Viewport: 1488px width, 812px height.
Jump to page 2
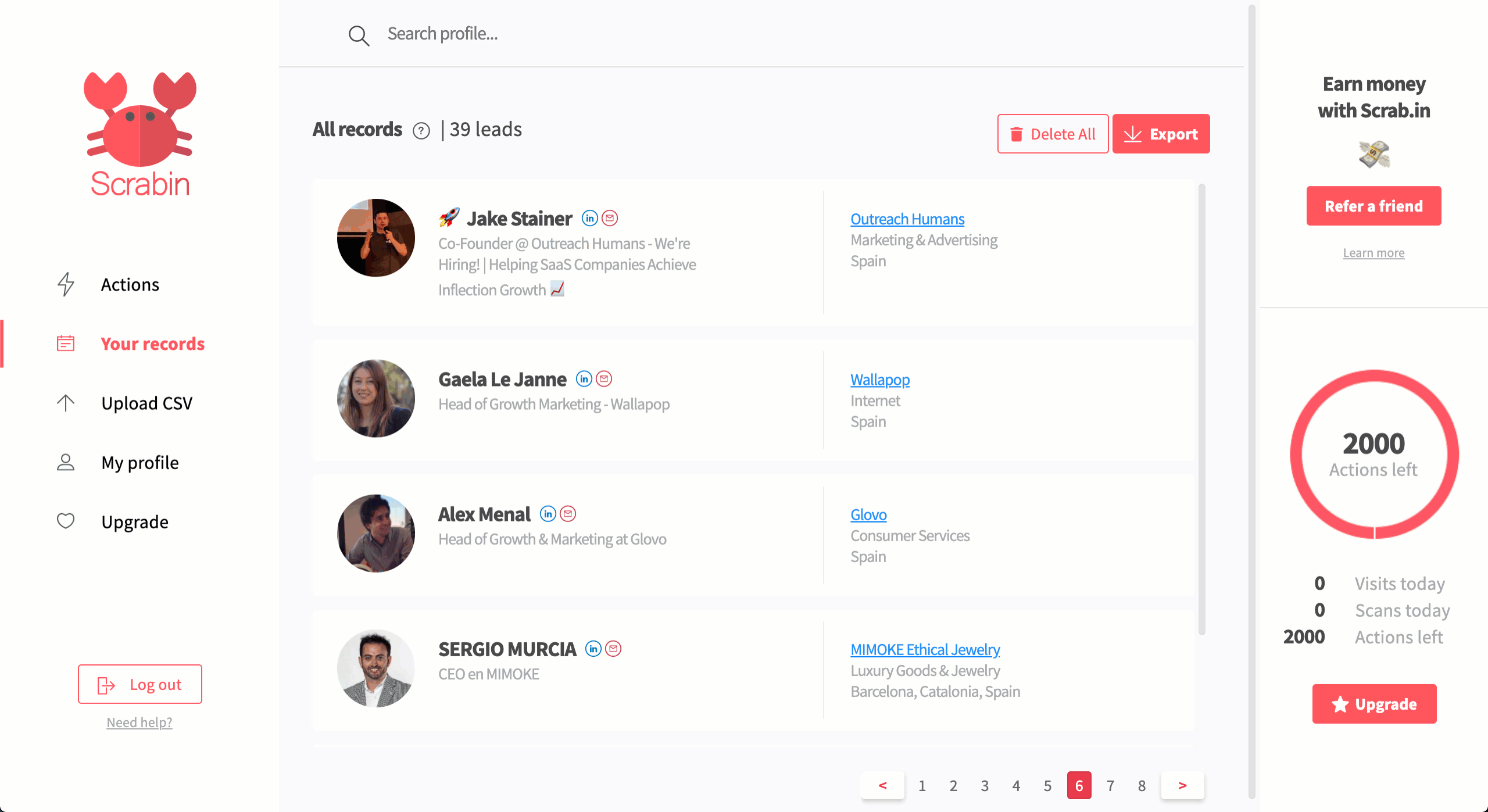pyautogui.click(x=953, y=786)
